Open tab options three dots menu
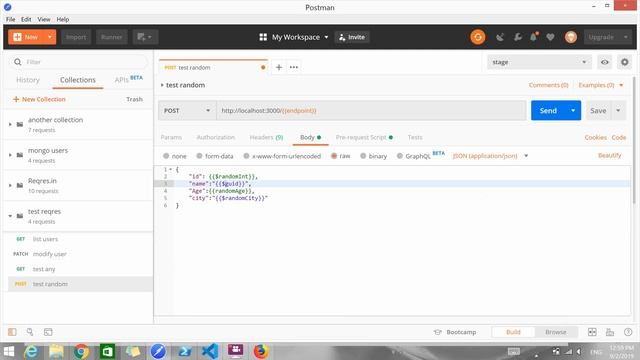 click(294, 67)
